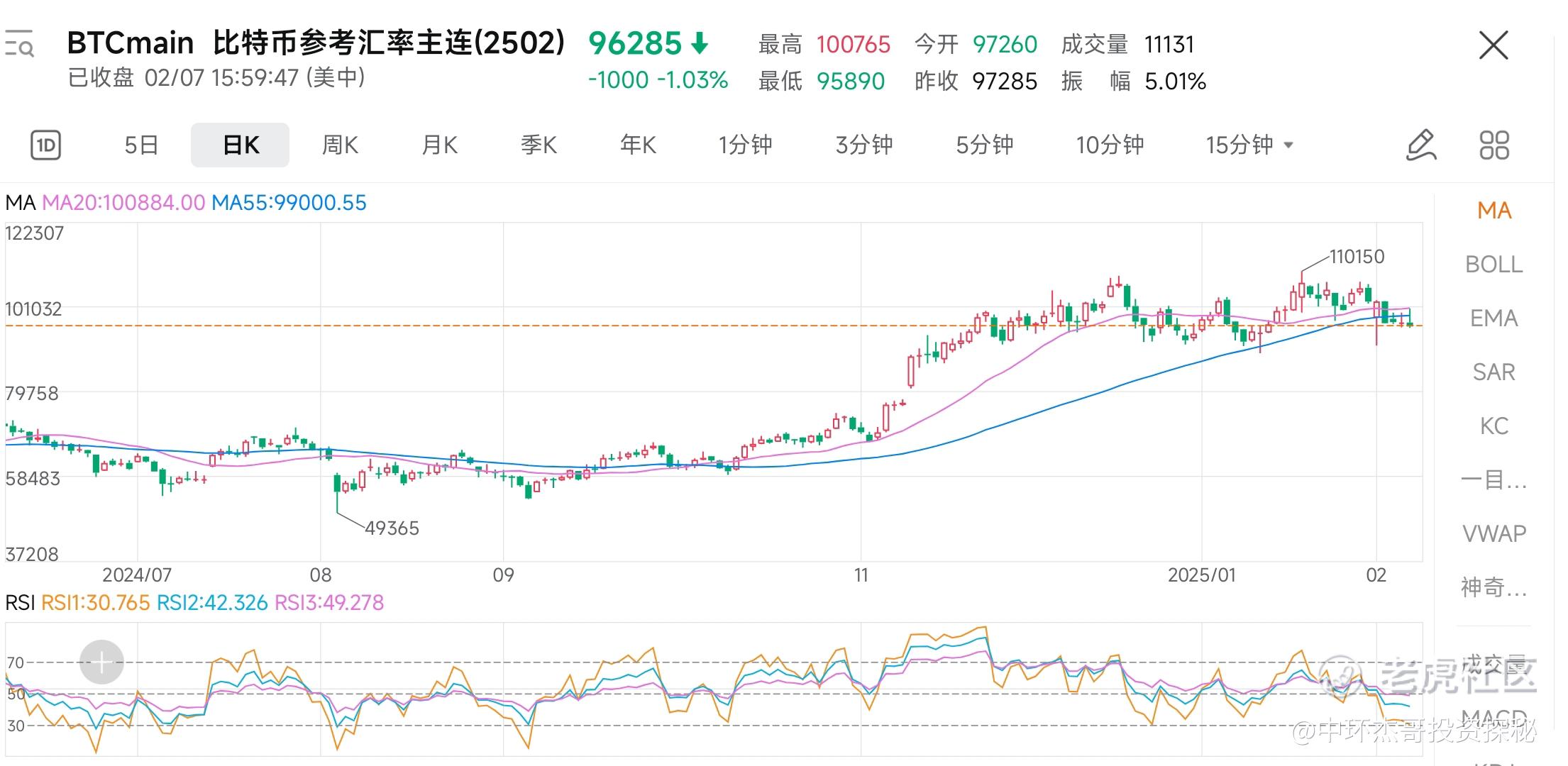The height and width of the screenshot is (766, 1568).
Task: Switch to 周K weekly candlestick tab
Action: 340,145
